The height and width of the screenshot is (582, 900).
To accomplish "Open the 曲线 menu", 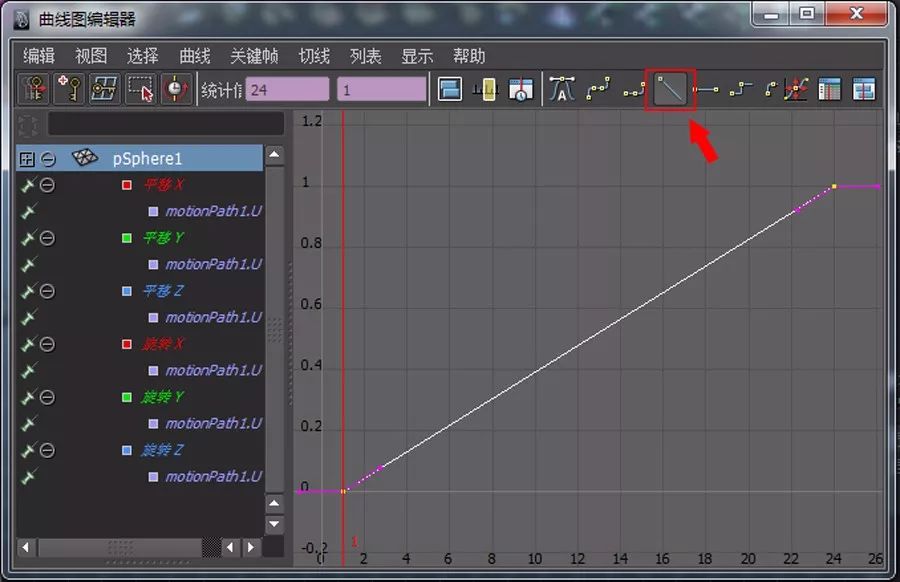I will [195, 56].
